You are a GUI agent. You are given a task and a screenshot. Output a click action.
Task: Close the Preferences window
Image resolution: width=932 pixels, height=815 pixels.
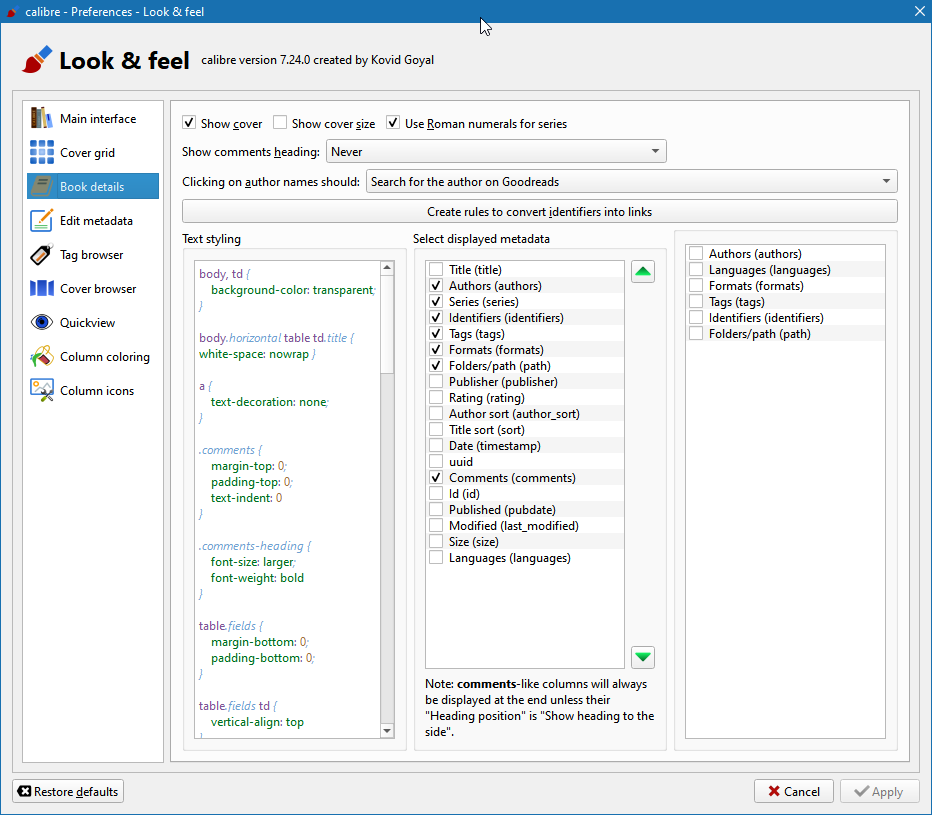coord(919,11)
